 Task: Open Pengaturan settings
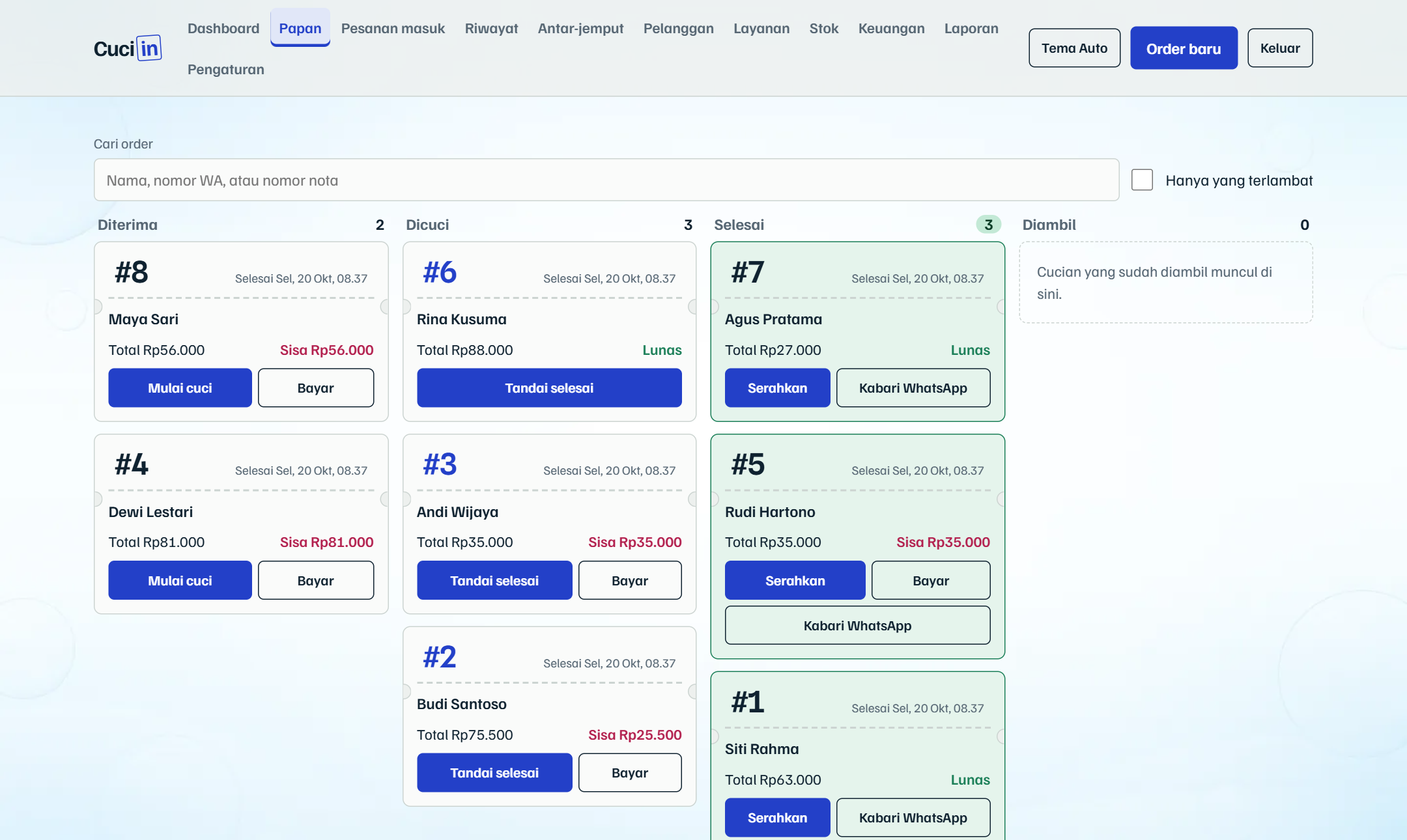[x=225, y=69]
